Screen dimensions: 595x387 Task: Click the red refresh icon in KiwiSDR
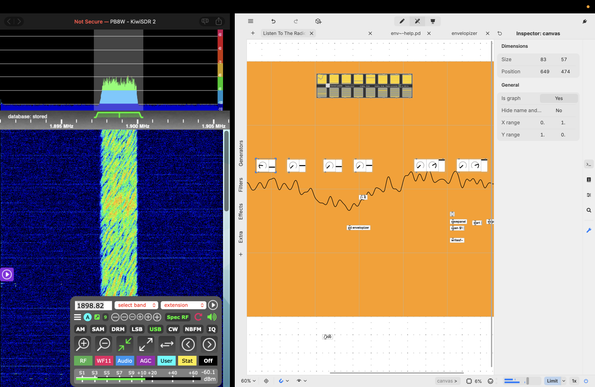point(198,317)
